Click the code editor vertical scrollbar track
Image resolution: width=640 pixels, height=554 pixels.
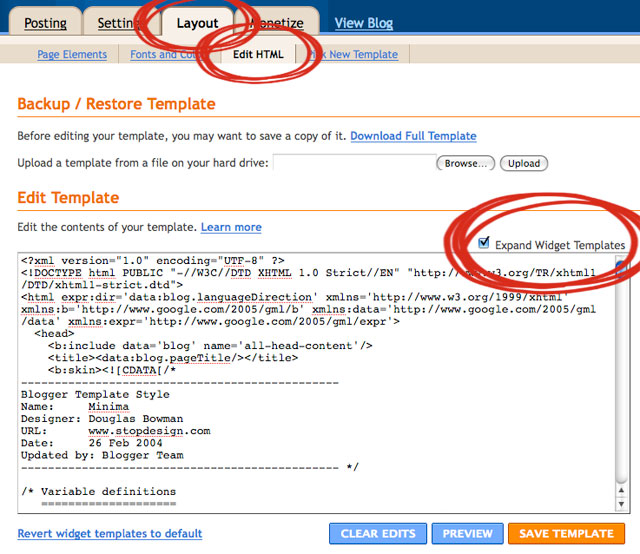[621, 369]
